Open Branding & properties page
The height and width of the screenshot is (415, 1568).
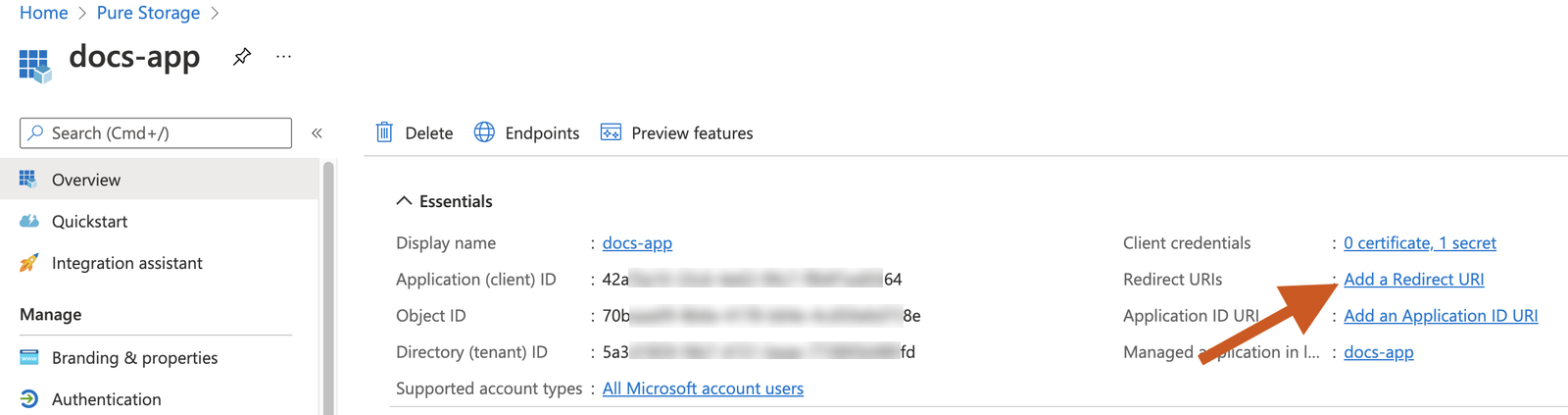tap(134, 358)
